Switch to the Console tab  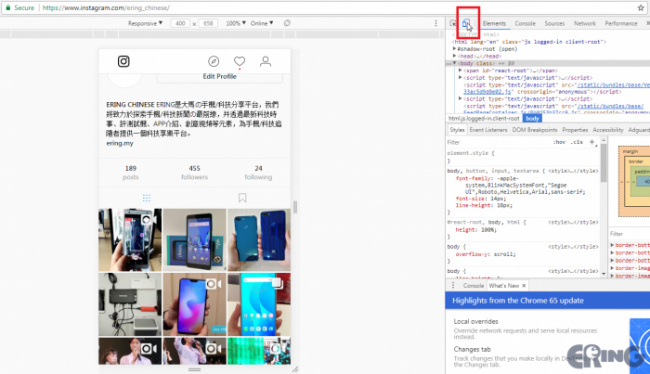pyautogui.click(x=525, y=24)
